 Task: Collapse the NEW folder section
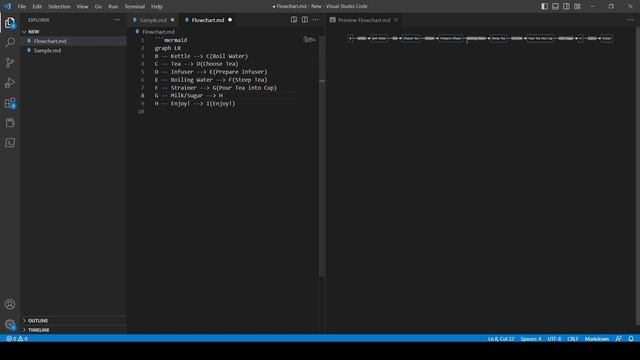73,31
